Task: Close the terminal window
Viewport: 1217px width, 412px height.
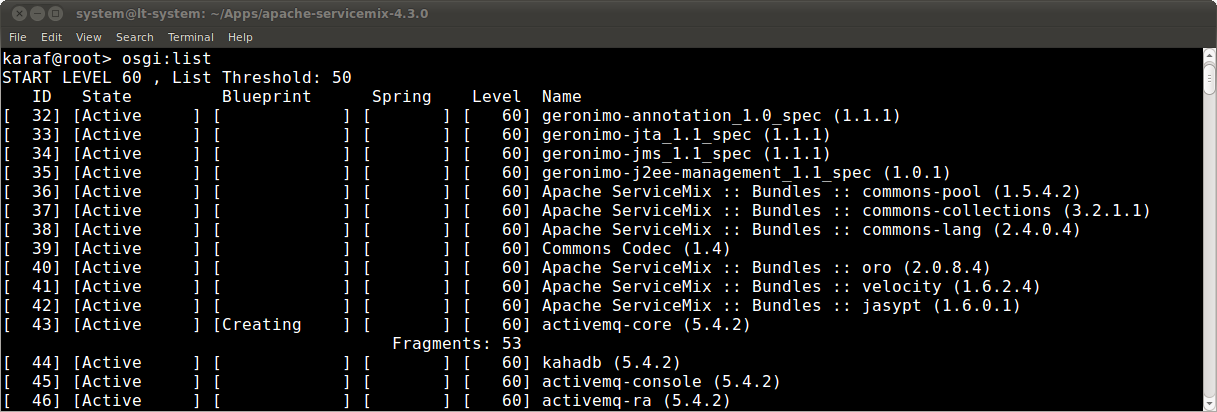Action: pyautogui.click(x=15, y=14)
